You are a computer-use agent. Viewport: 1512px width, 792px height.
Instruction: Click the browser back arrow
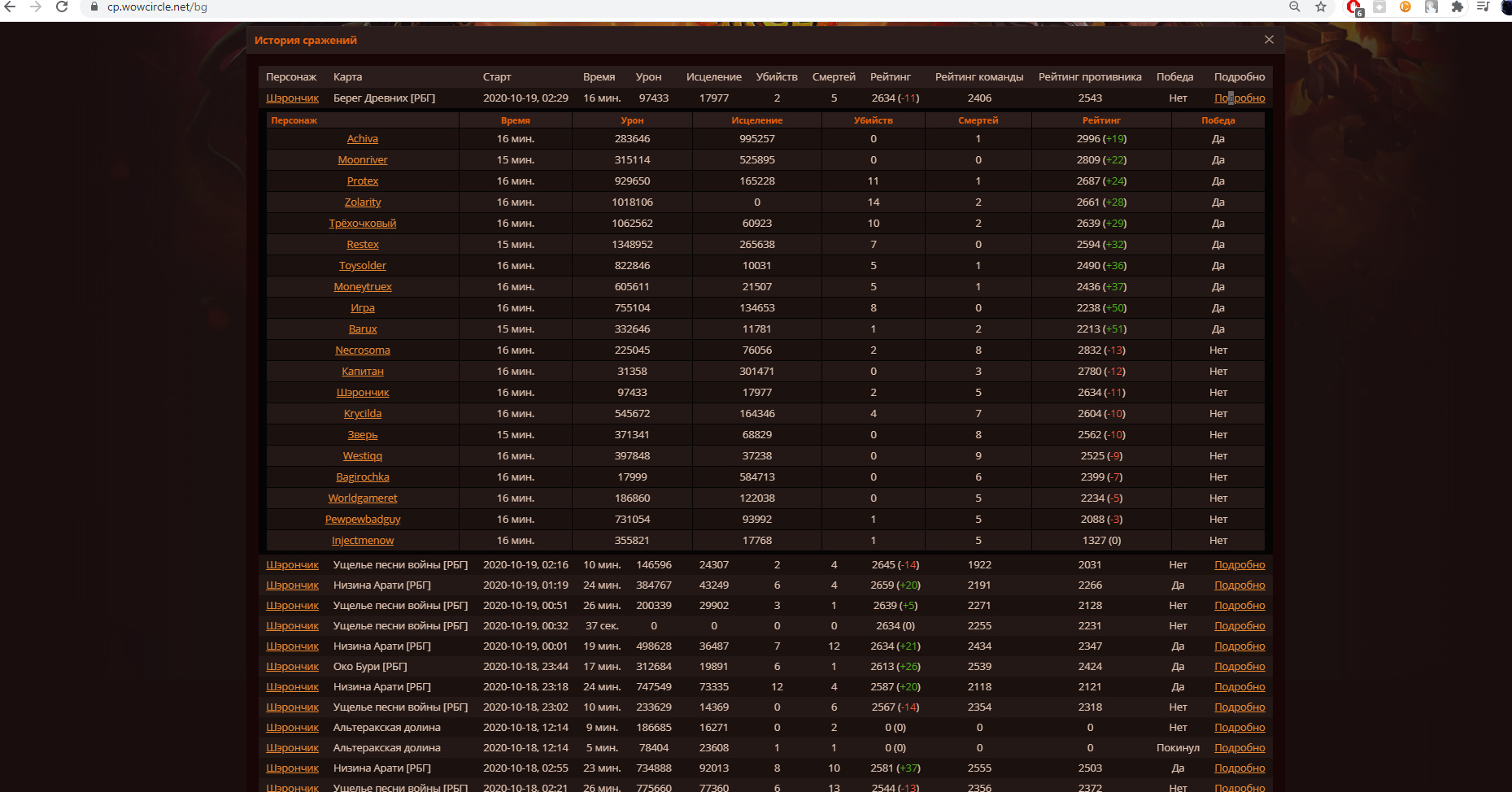[x=11, y=7]
